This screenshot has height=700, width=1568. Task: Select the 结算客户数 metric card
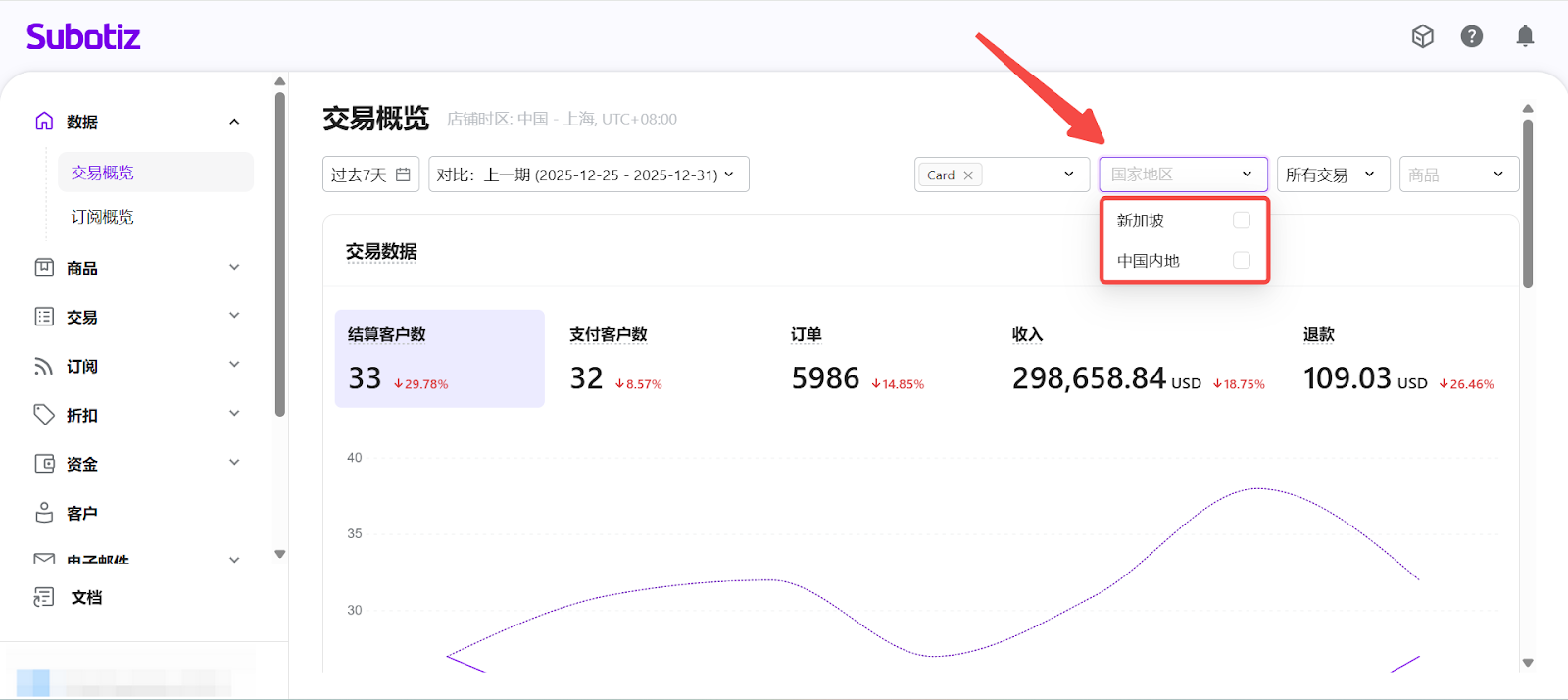(x=439, y=358)
